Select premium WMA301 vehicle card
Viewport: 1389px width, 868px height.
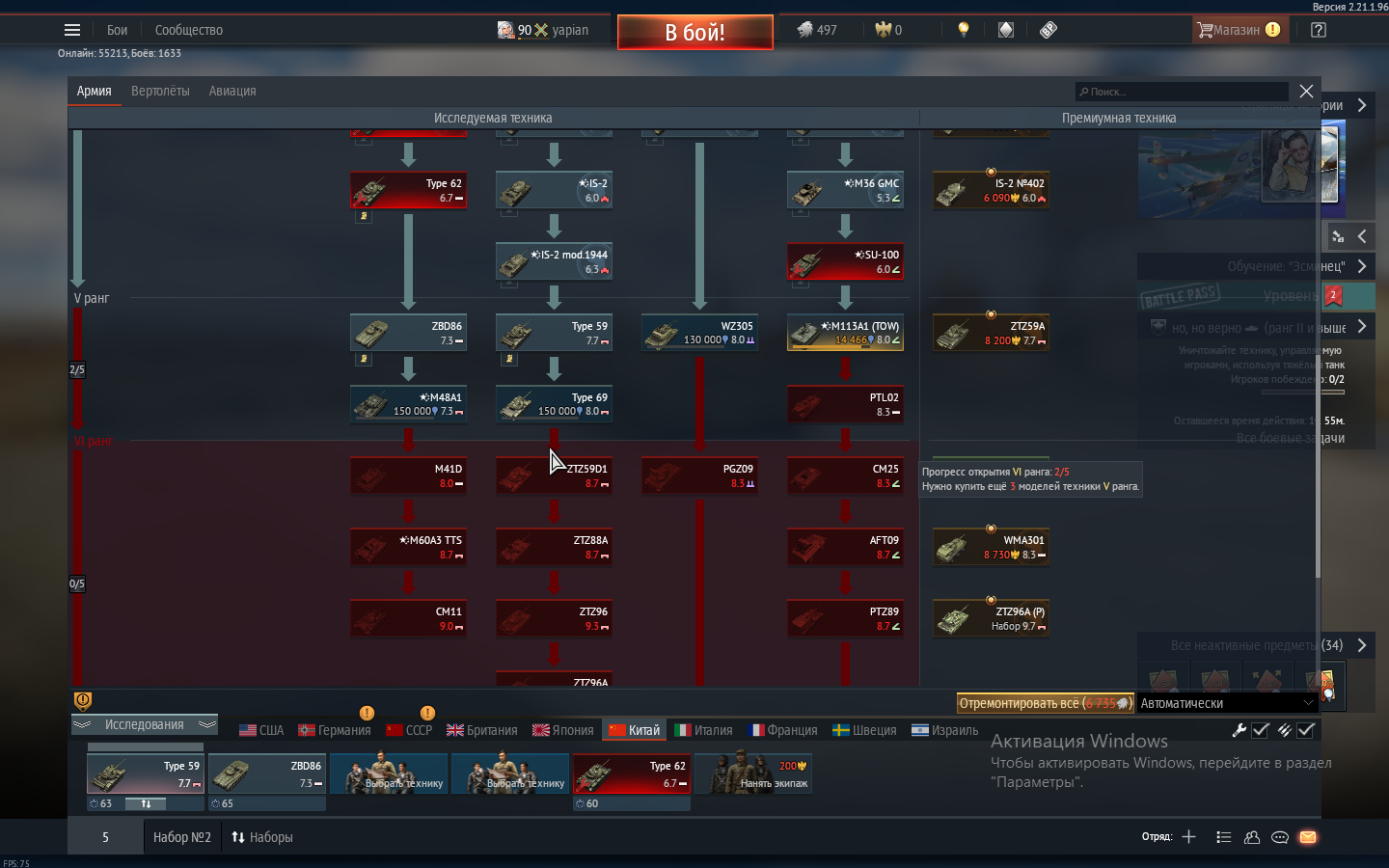click(x=991, y=547)
